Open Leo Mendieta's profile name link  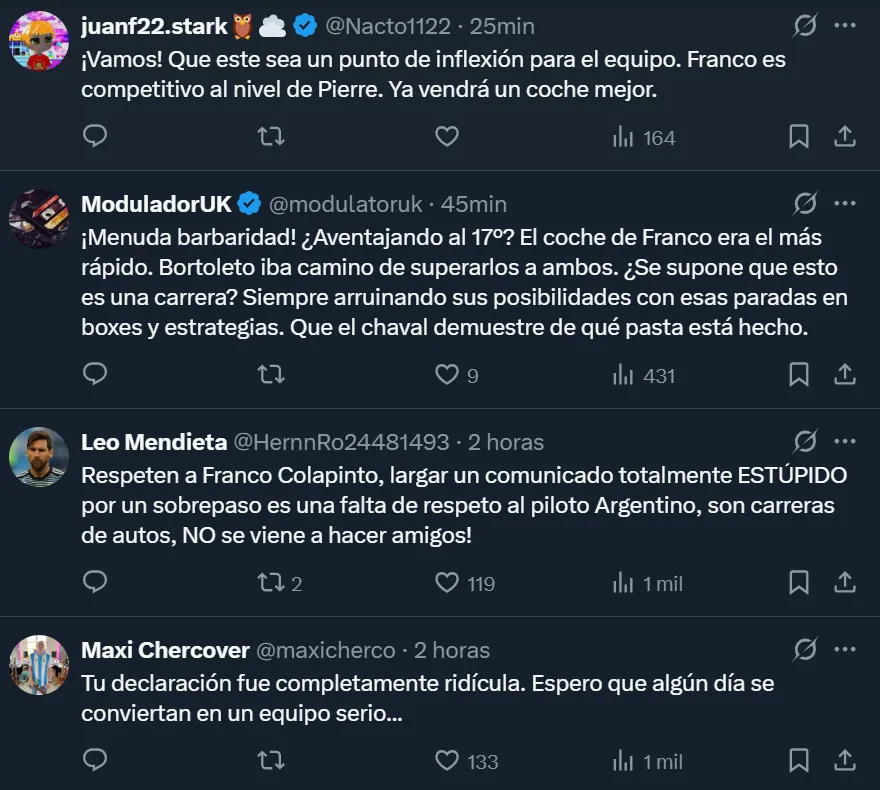[153, 441]
